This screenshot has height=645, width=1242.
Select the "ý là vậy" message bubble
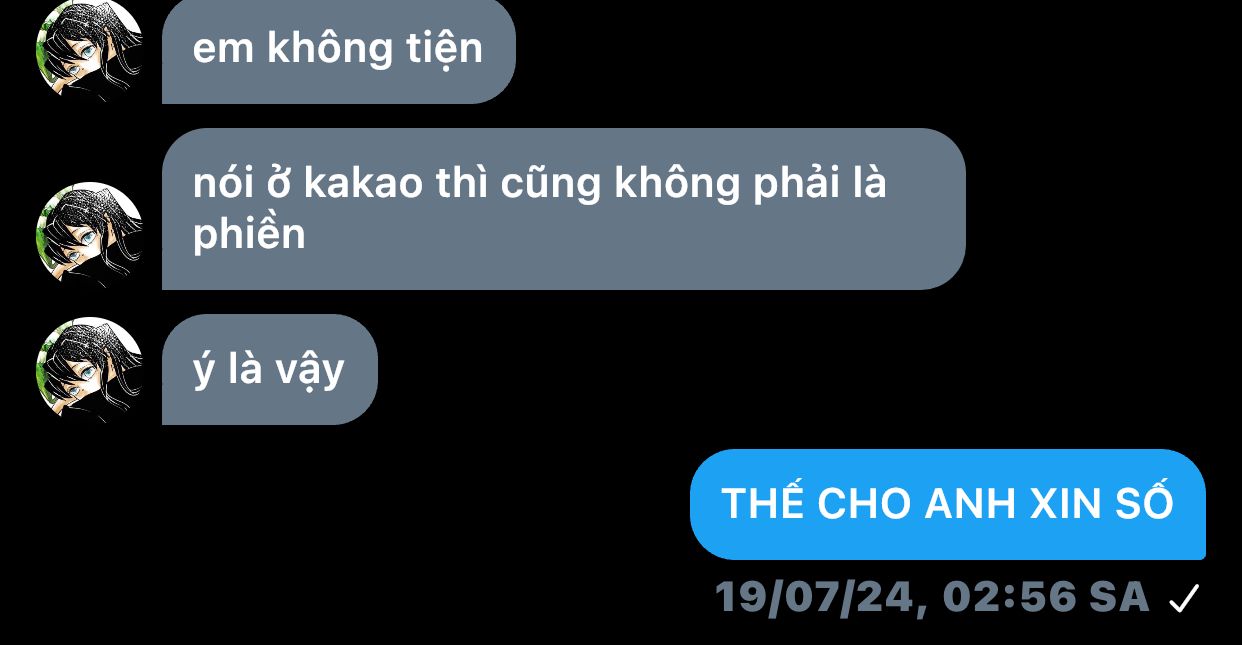pyautogui.click(x=269, y=370)
